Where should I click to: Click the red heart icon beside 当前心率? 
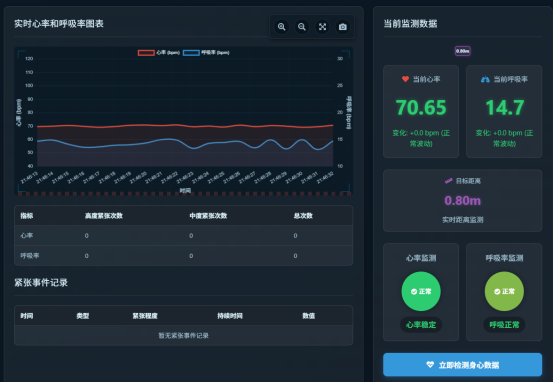coord(405,79)
